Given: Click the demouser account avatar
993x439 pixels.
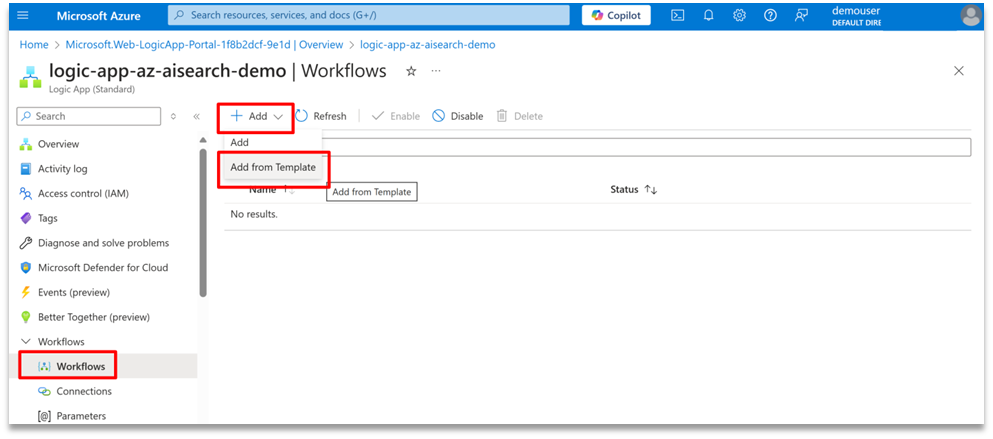Looking at the screenshot, I should tap(971, 15).
